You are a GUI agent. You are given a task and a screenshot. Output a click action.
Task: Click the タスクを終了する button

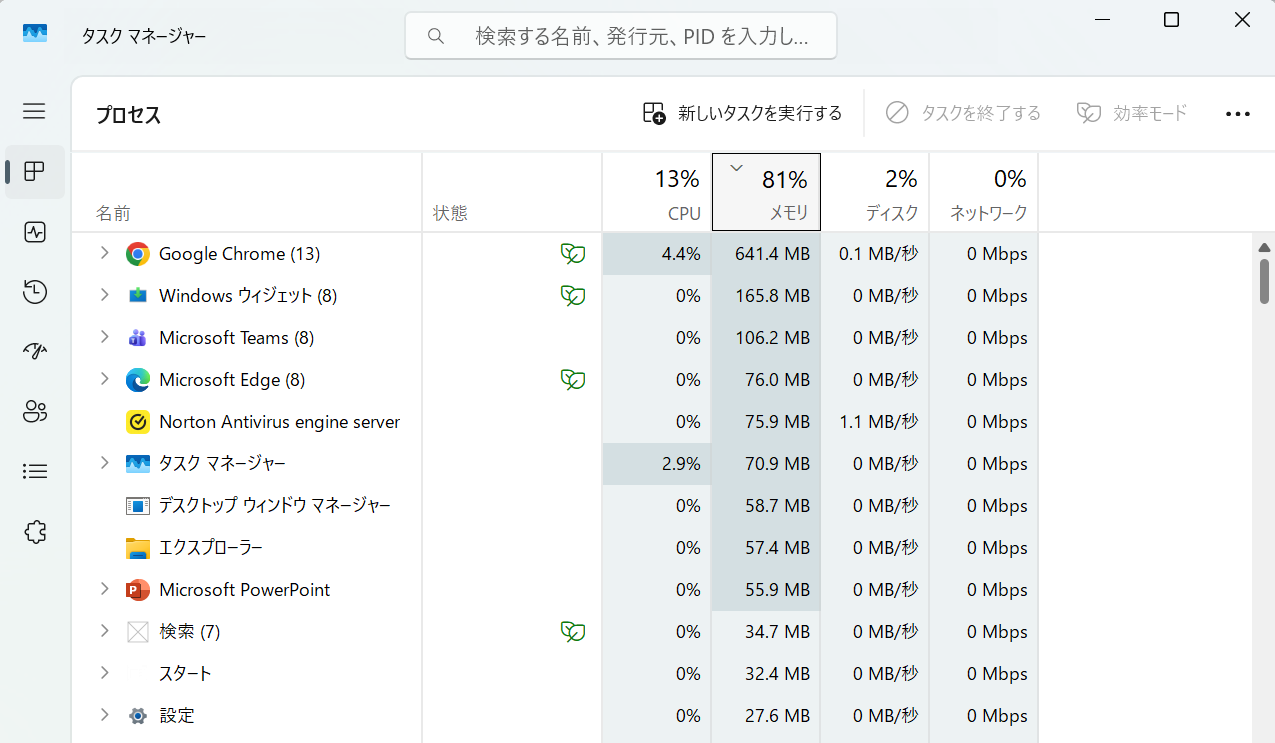[963, 113]
